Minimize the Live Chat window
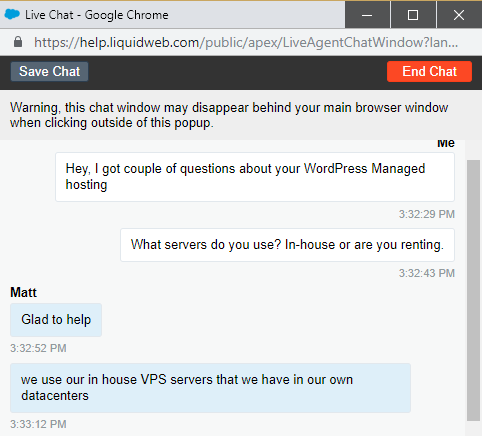Screen dimensions: 482x436 point(367,15)
